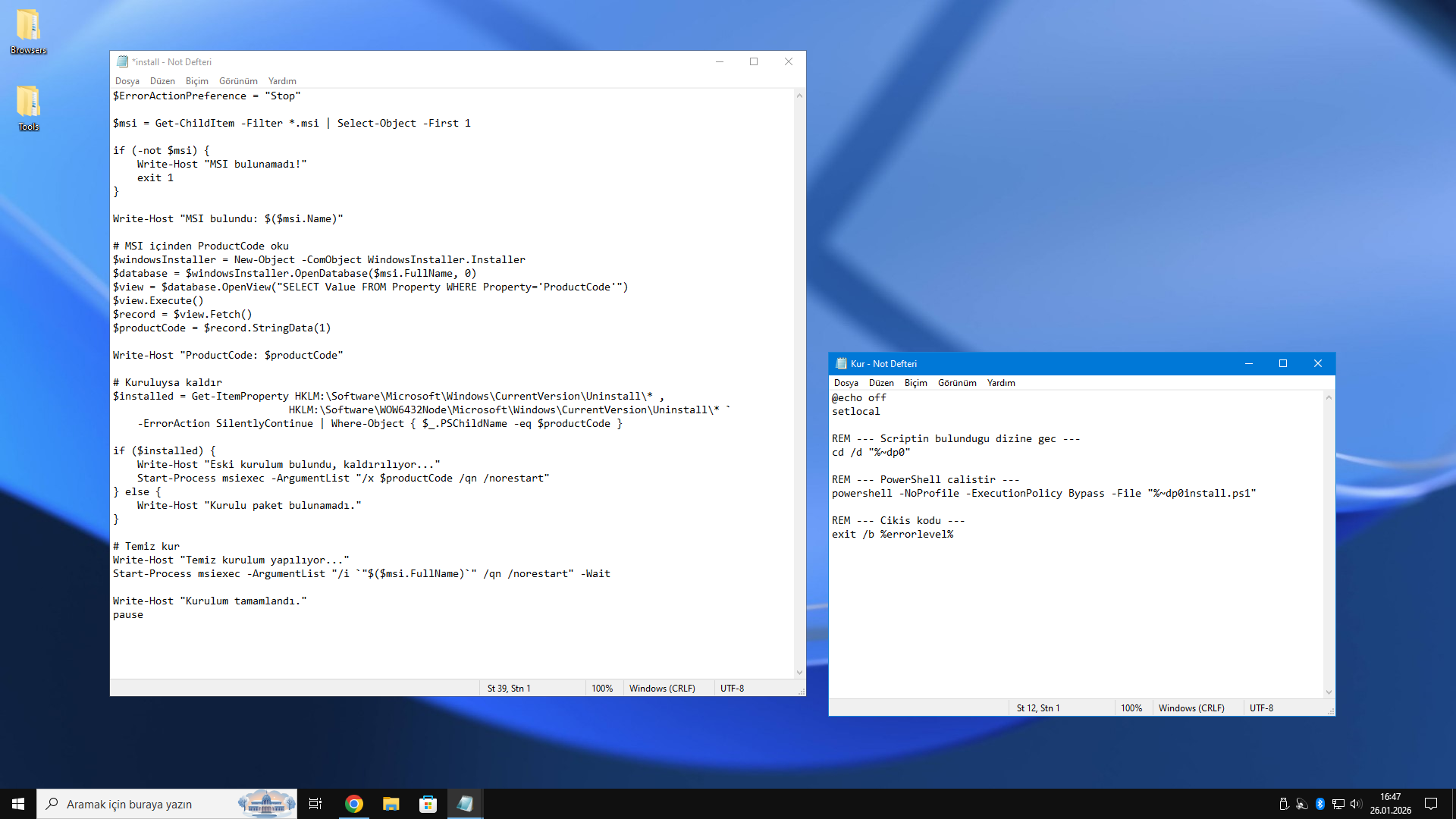Select the Tools folder desktop icon

[29, 108]
